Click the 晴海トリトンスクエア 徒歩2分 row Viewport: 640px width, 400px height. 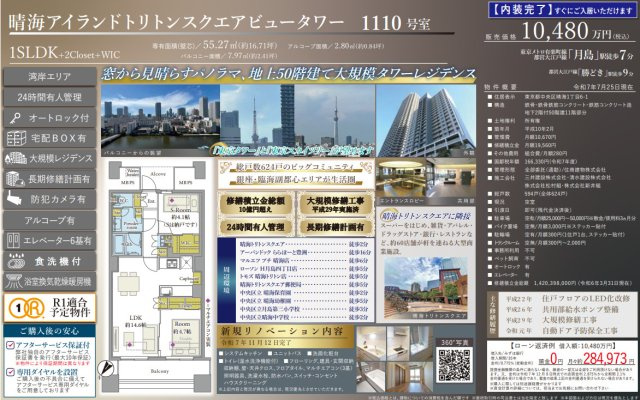[x=304, y=244]
